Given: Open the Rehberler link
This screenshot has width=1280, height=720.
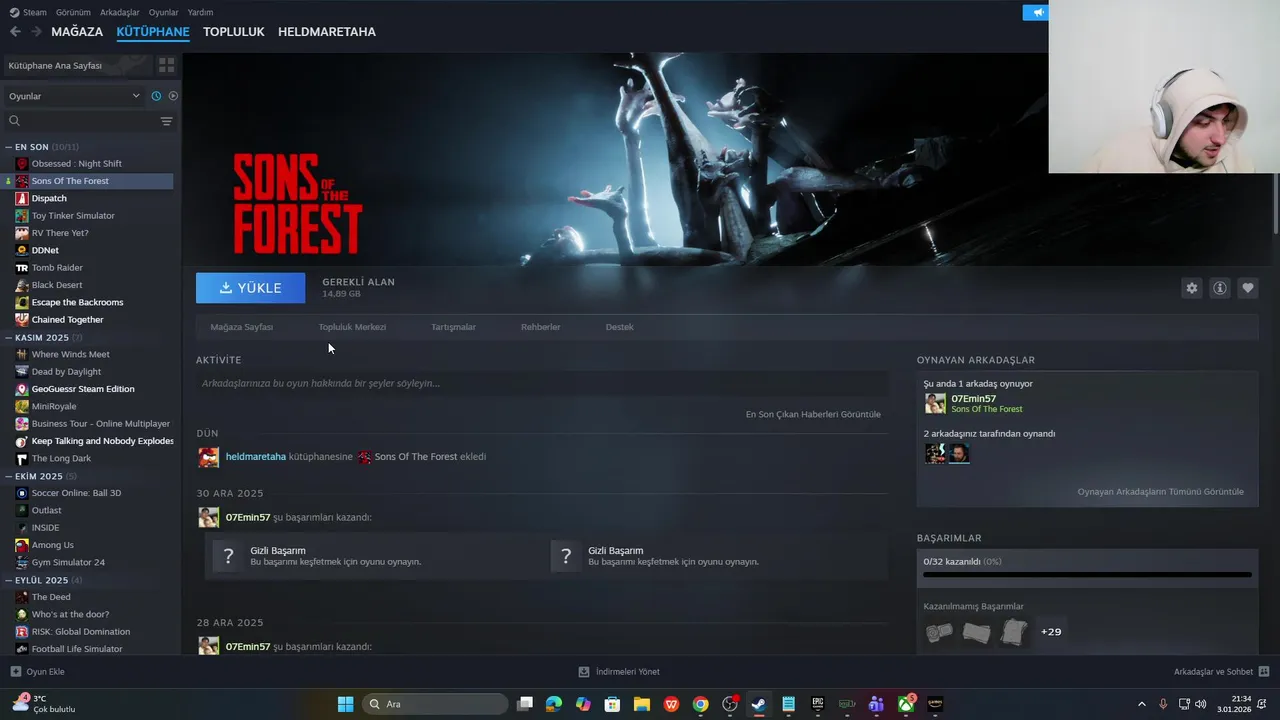Looking at the screenshot, I should click(540, 327).
